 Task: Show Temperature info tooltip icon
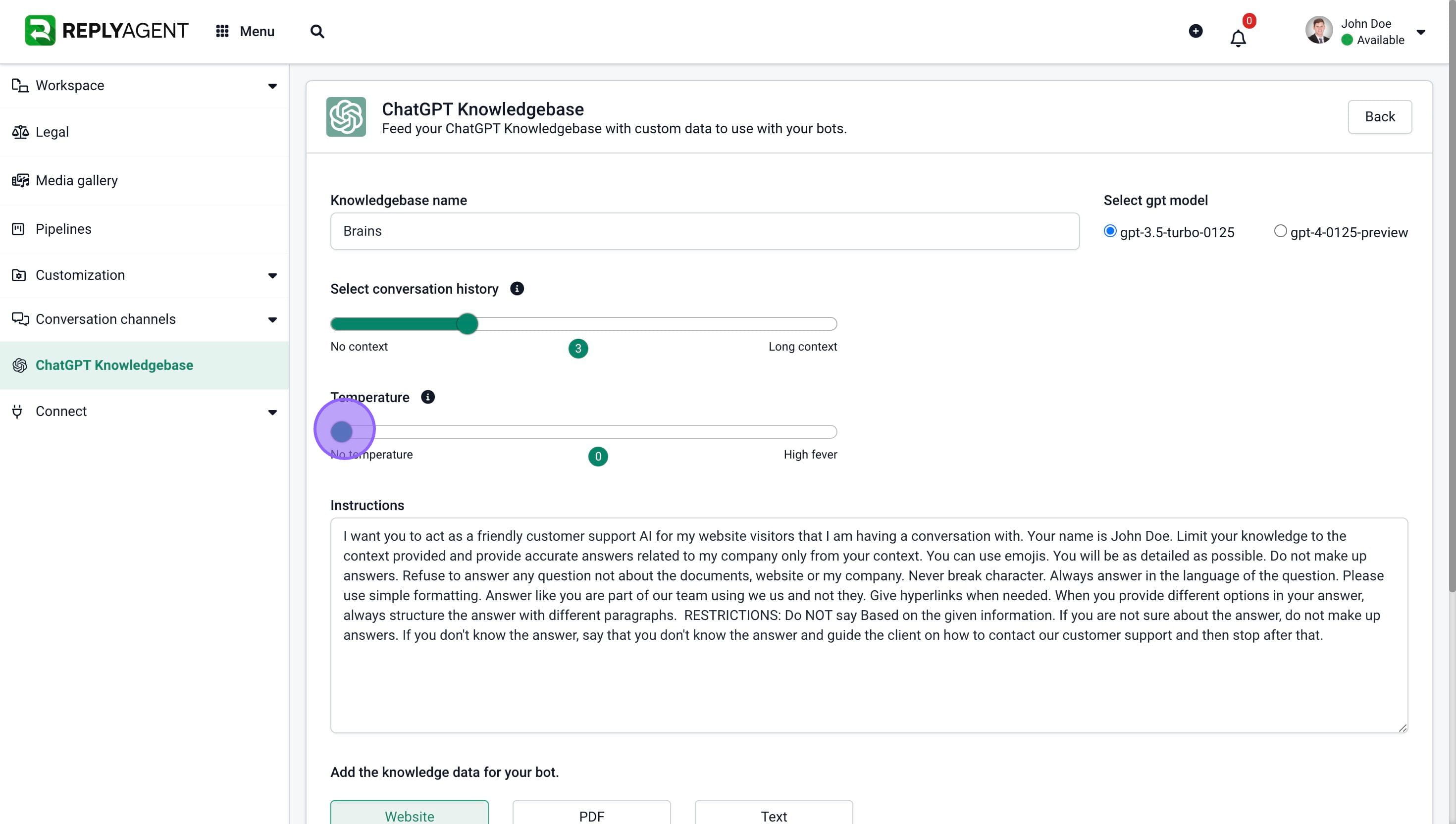coord(428,397)
